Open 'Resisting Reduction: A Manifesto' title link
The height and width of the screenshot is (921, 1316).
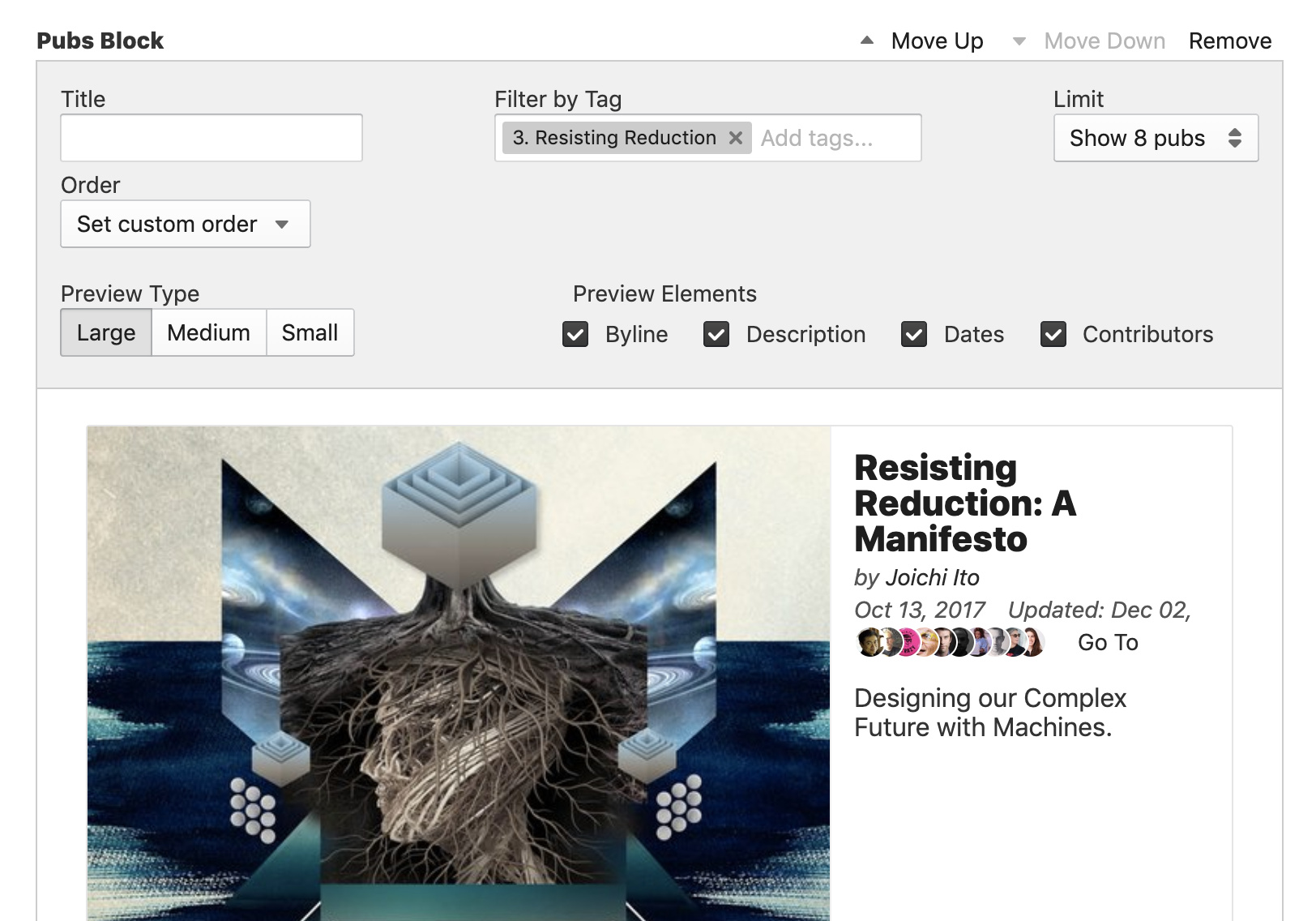point(964,503)
